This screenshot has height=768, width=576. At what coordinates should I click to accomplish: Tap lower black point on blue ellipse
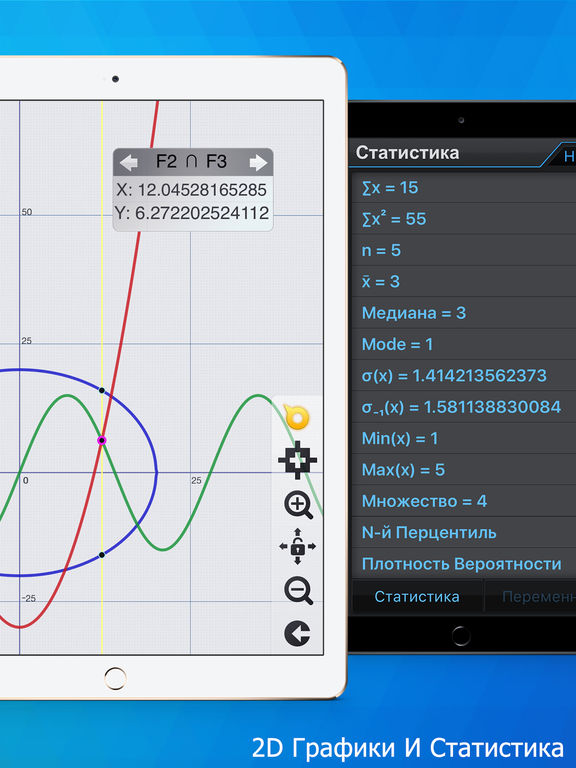[x=102, y=555]
